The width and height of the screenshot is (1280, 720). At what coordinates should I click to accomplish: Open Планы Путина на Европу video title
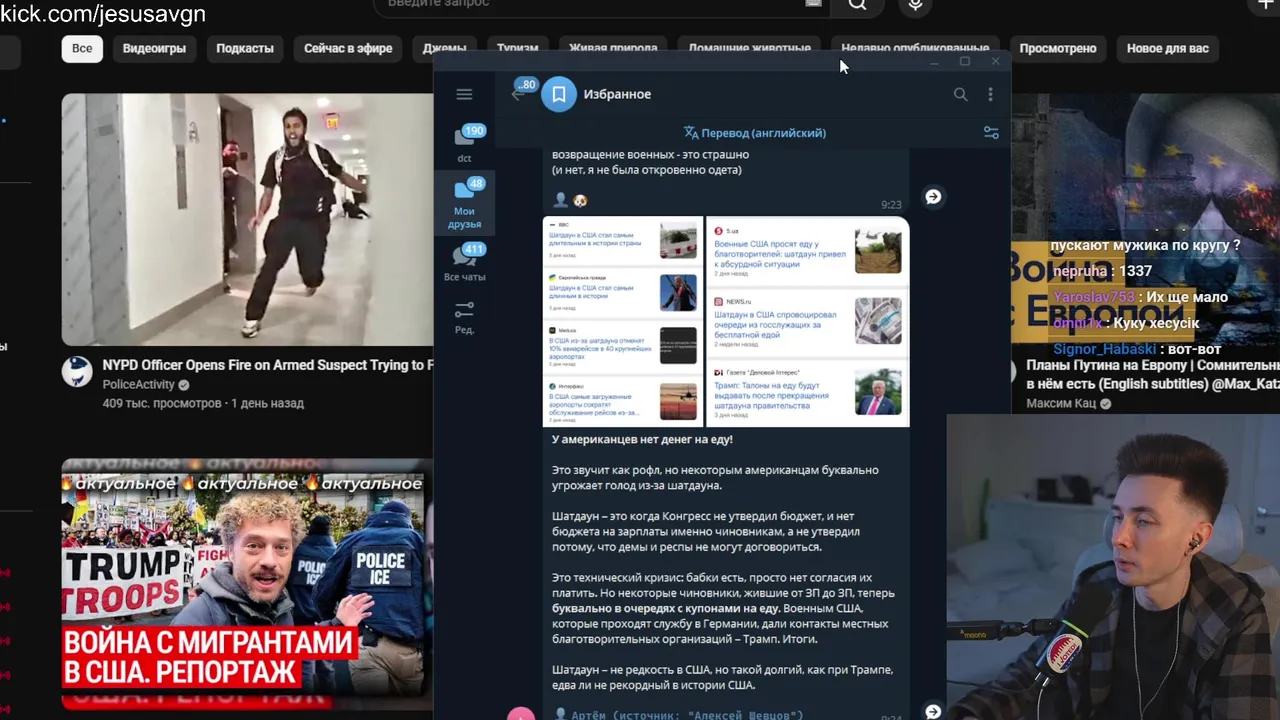click(1153, 375)
